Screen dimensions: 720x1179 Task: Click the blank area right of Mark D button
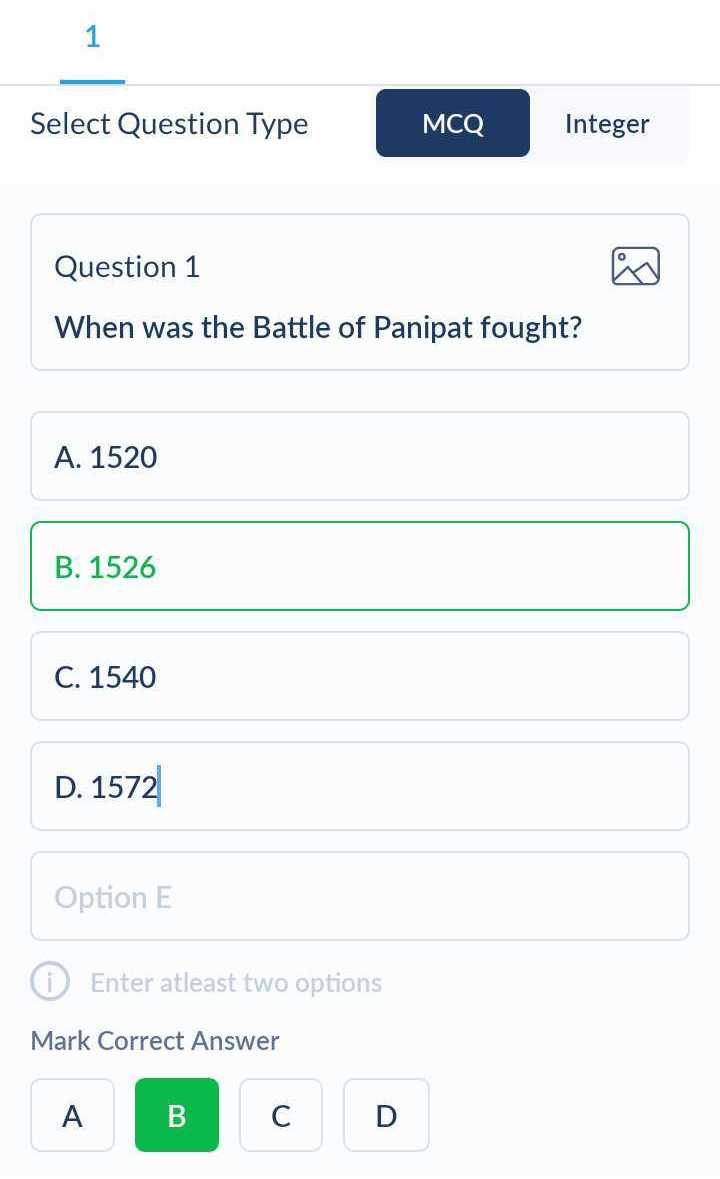tap(570, 1115)
